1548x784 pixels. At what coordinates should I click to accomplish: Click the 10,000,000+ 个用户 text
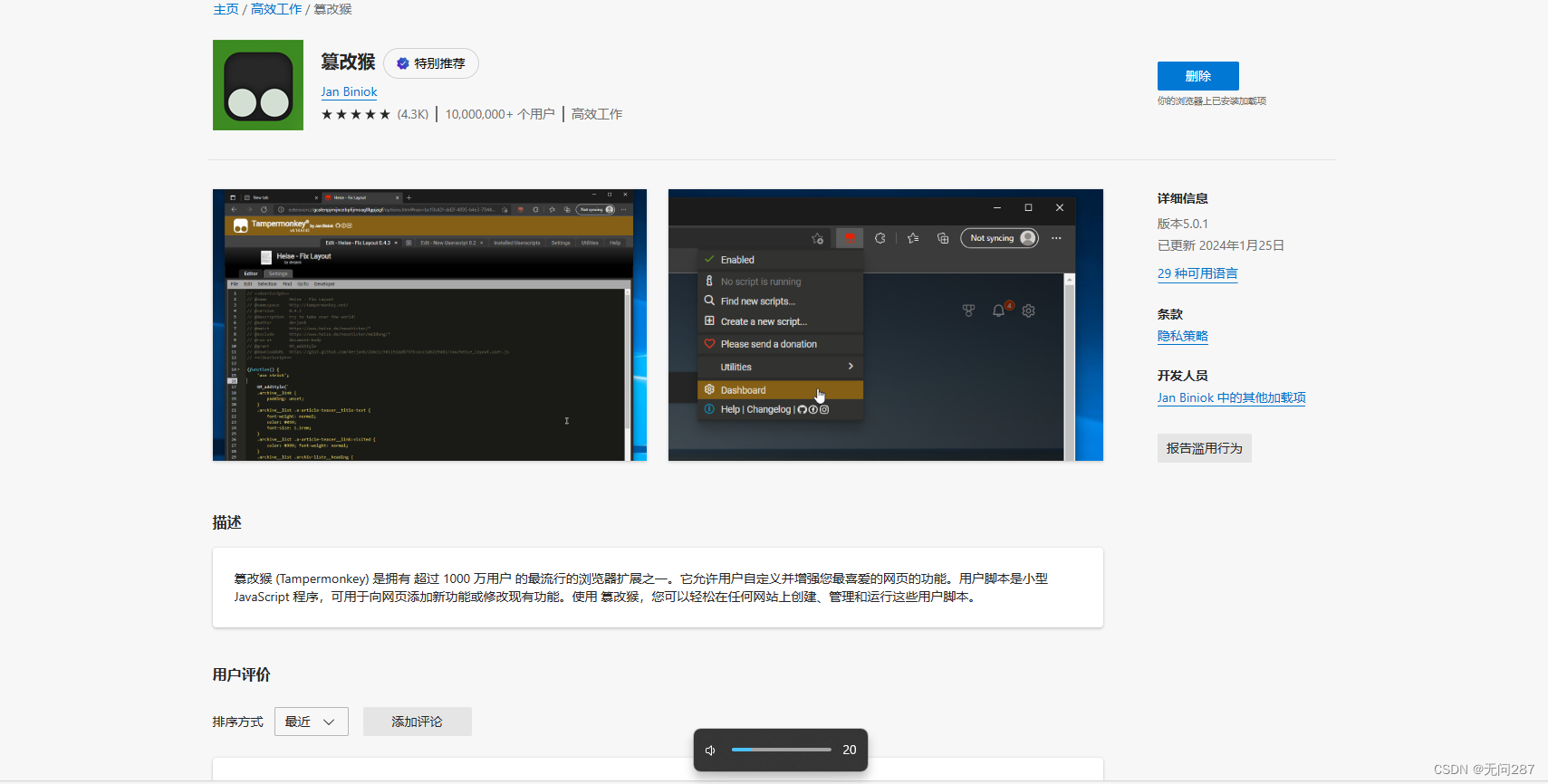click(x=500, y=114)
